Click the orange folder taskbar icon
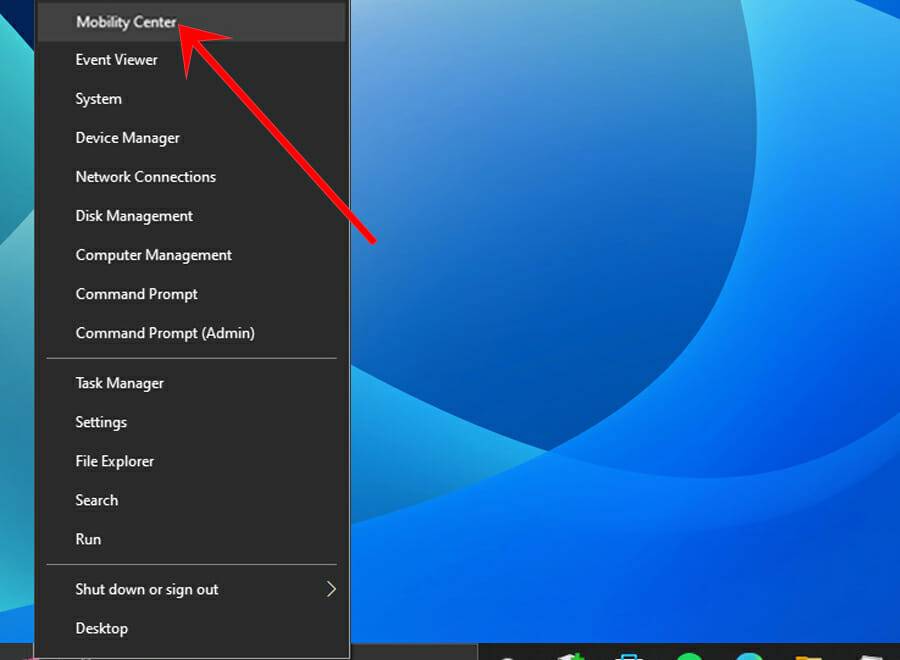The image size is (900, 660). pos(810,655)
